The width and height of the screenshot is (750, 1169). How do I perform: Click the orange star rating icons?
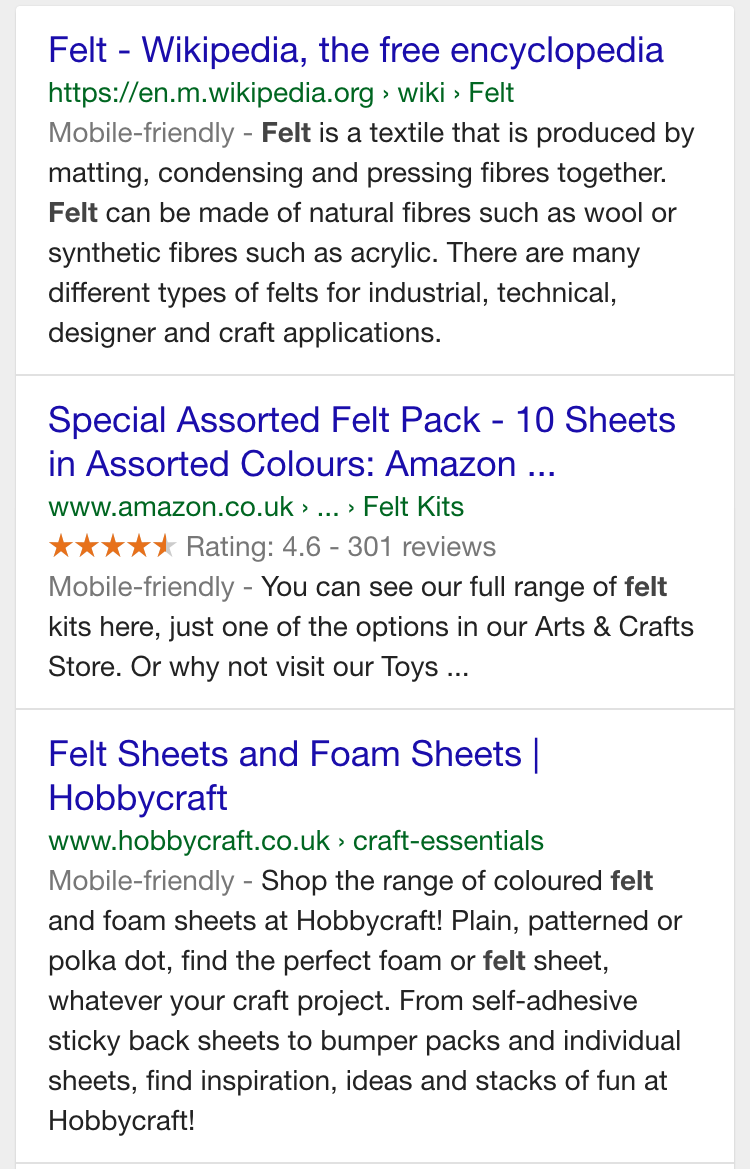click(x=112, y=547)
